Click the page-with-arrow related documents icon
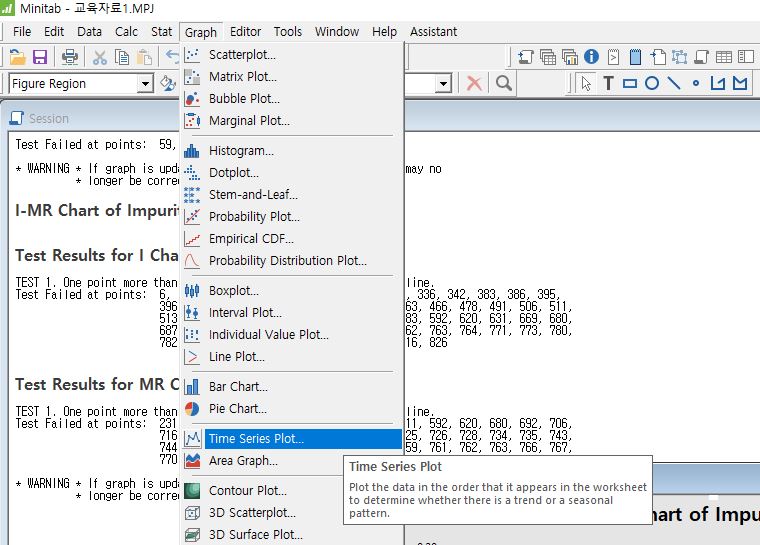Screen dimensions: 760x545 point(658,57)
